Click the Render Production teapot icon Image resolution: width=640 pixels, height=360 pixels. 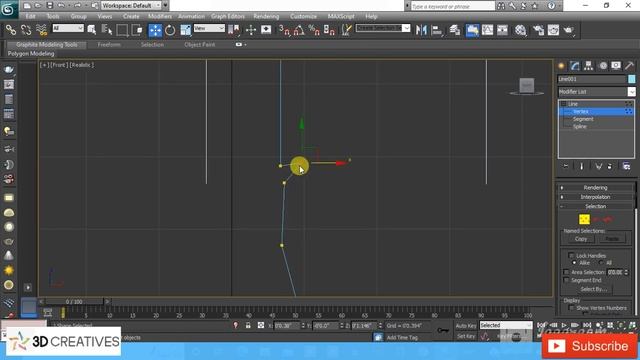click(x=569, y=30)
